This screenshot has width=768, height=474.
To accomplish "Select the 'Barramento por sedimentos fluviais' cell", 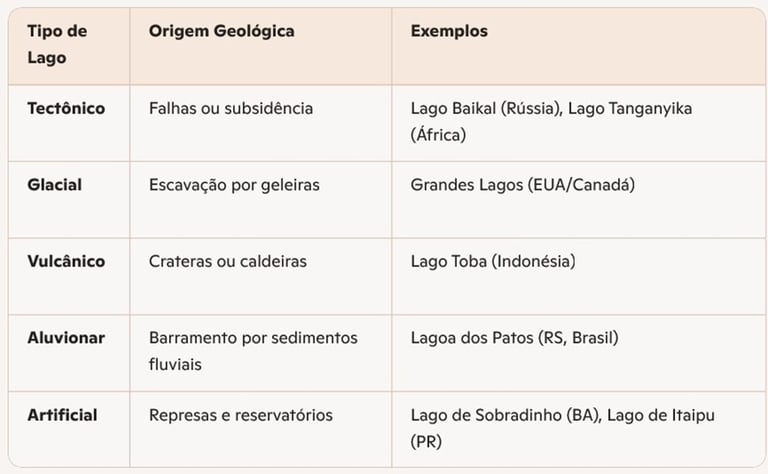I will (x=253, y=351).
